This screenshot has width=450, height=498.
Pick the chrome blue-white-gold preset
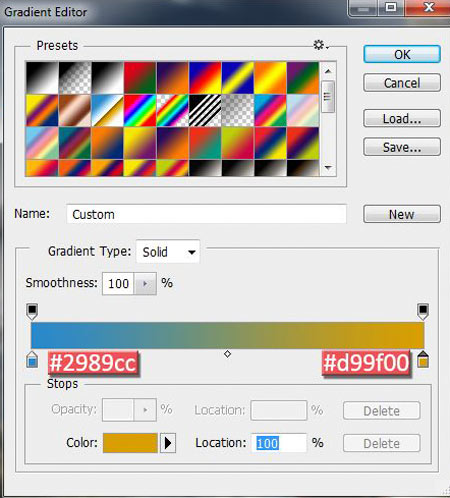107,110
